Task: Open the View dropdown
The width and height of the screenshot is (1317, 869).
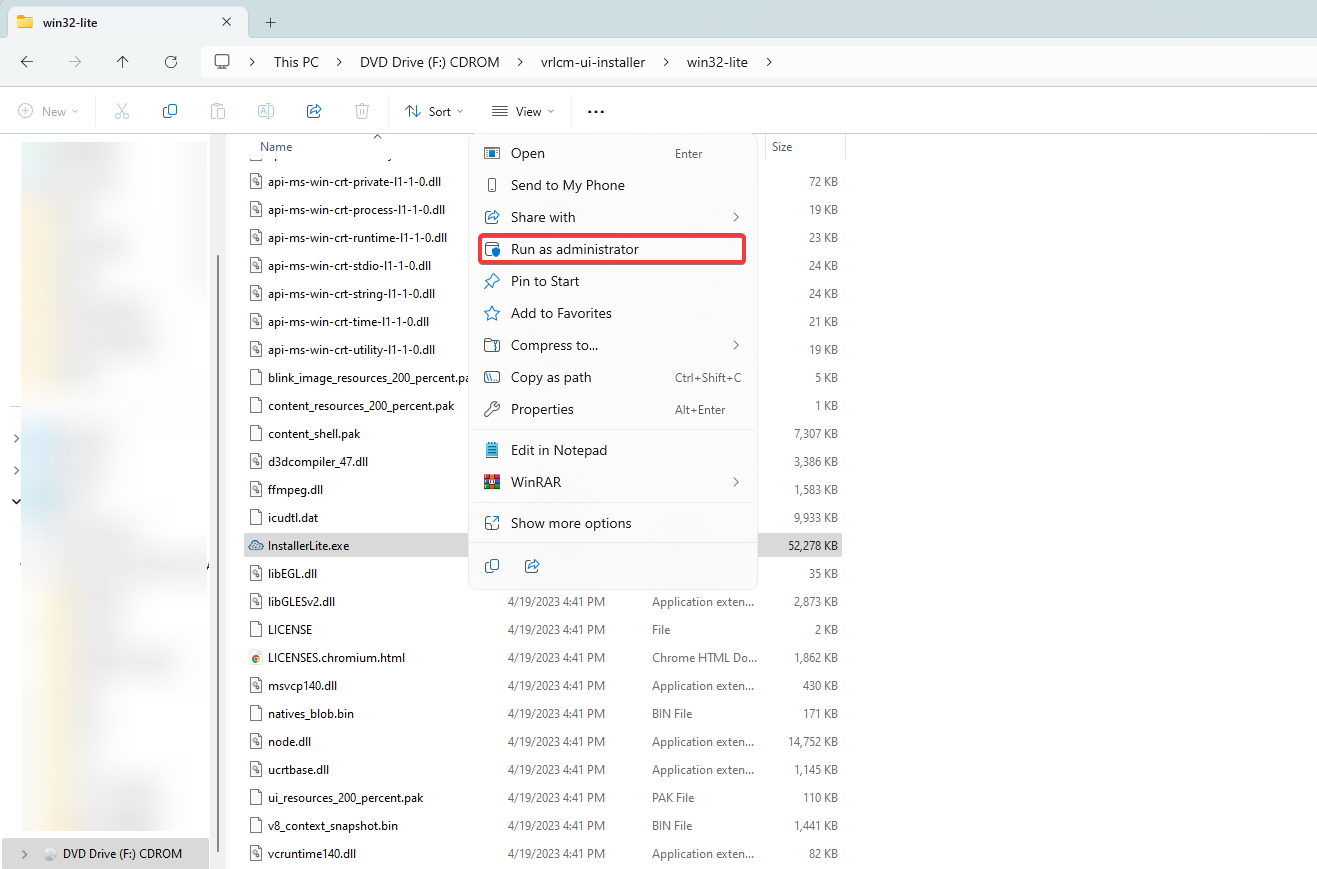Action: (x=523, y=112)
